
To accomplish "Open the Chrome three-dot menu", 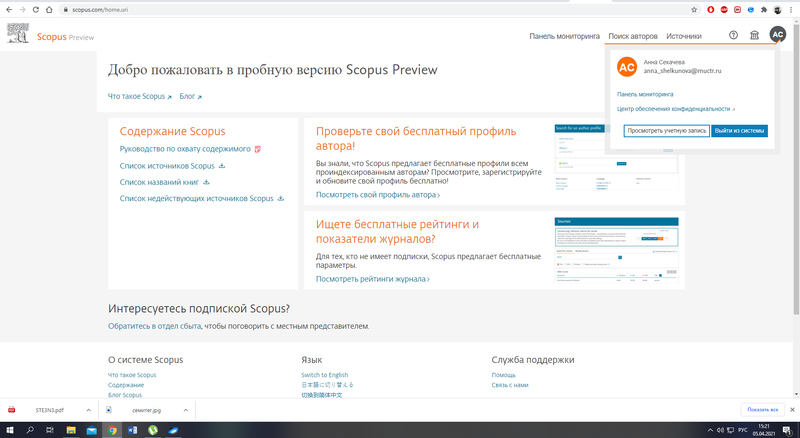I will point(791,9).
